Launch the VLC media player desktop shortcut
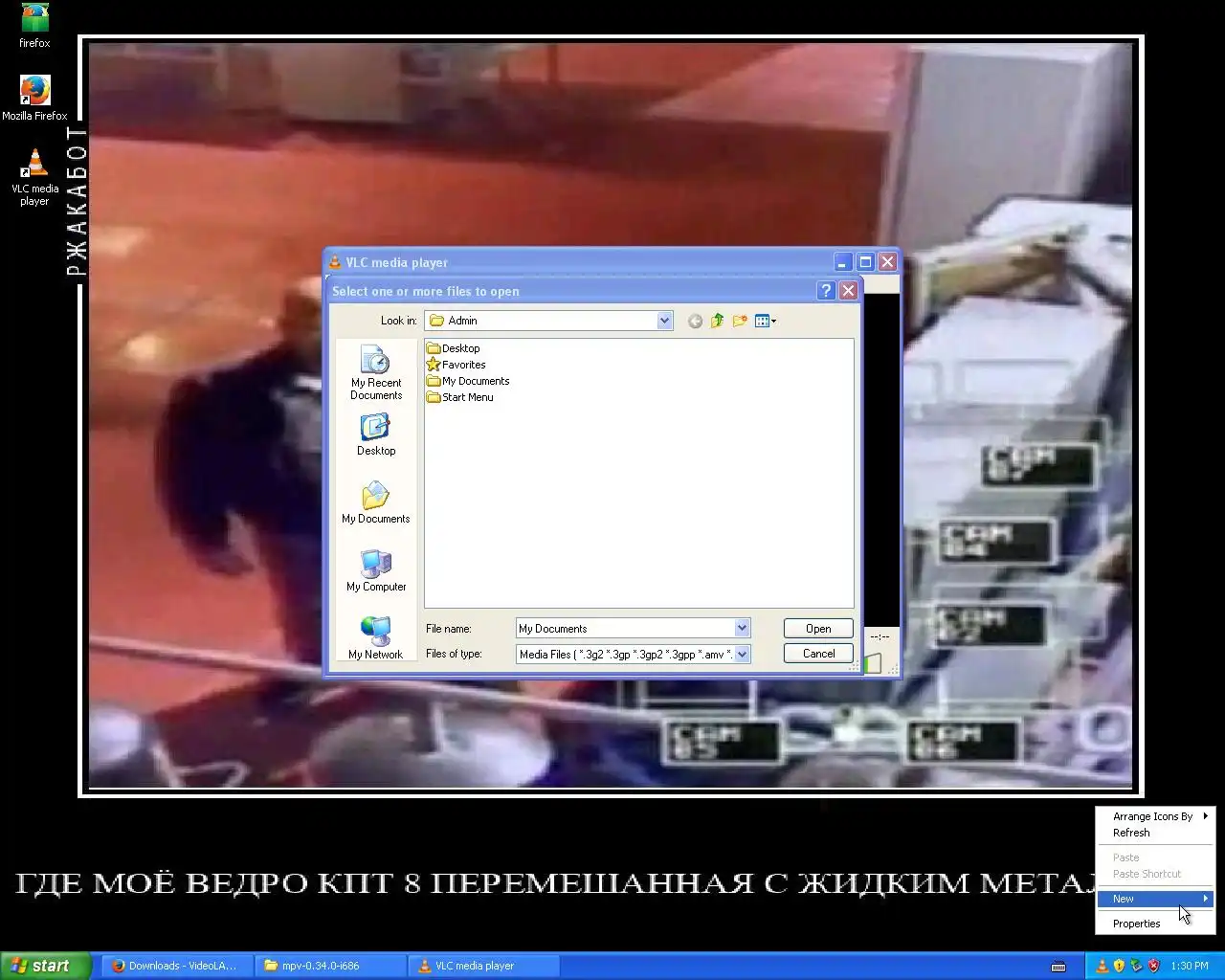 click(34, 177)
